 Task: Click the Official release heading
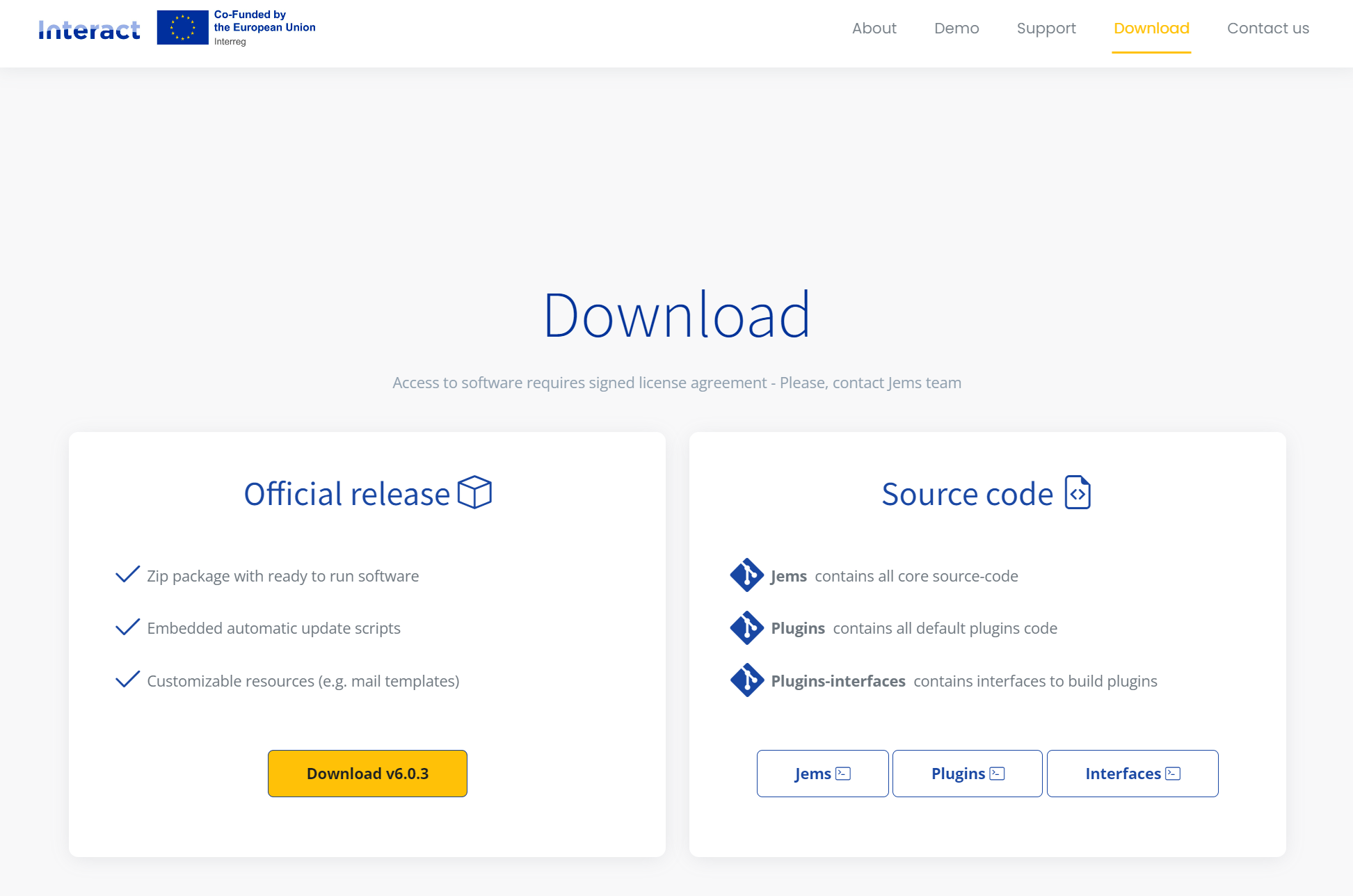click(347, 494)
